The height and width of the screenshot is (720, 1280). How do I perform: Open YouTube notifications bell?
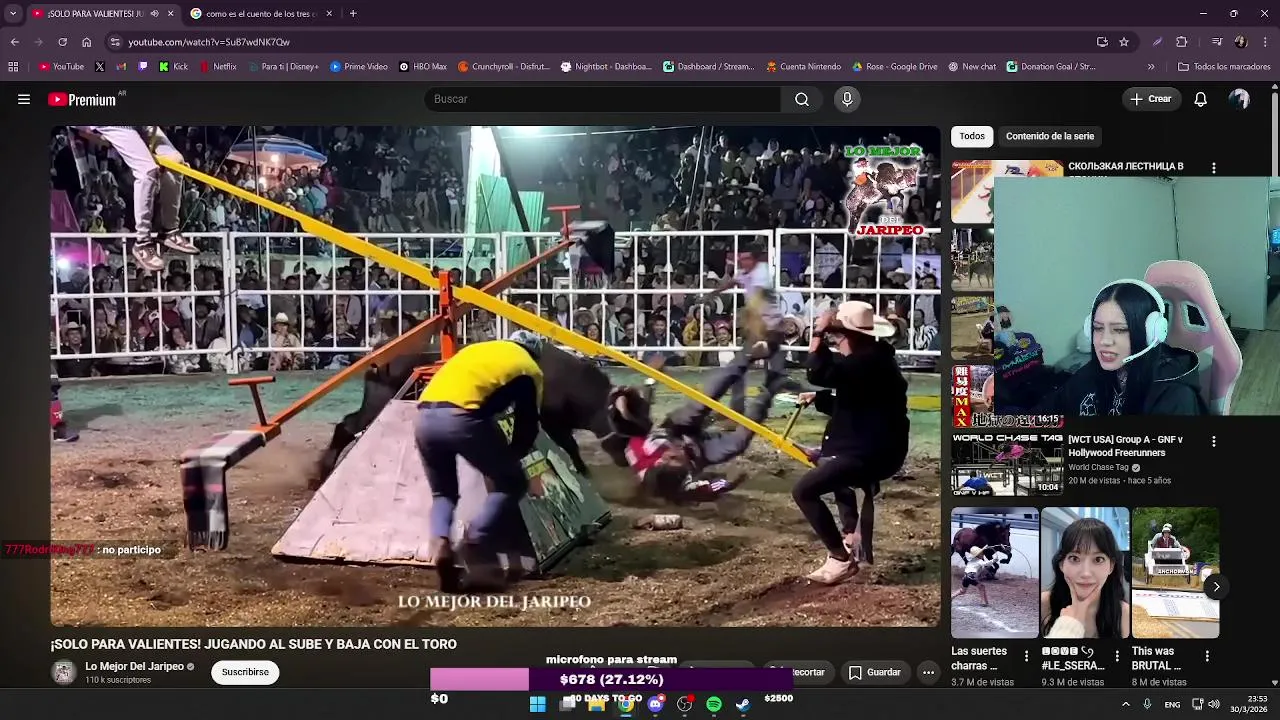click(1201, 99)
